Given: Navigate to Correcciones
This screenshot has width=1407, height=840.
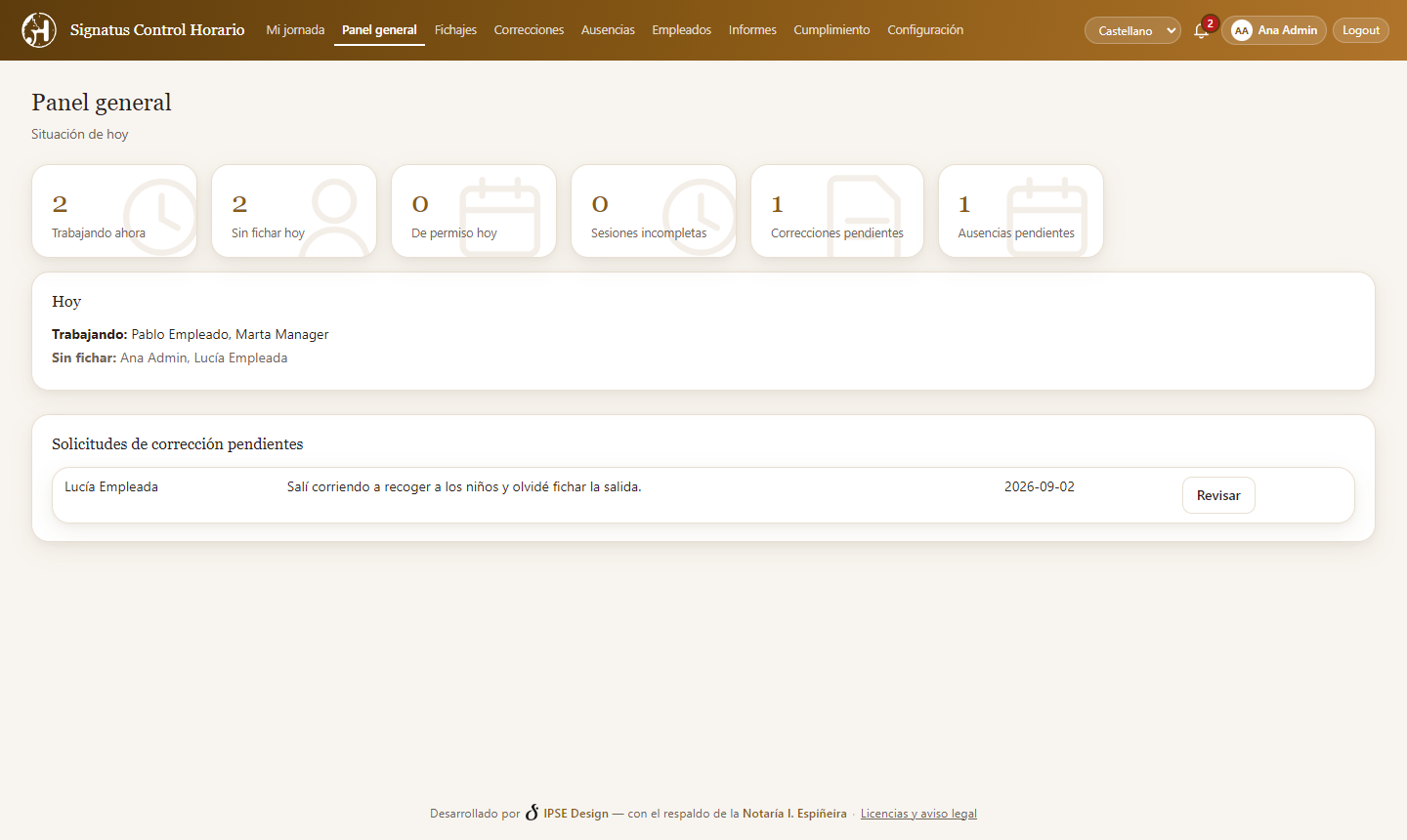Looking at the screenshot, I should point(529,30).
